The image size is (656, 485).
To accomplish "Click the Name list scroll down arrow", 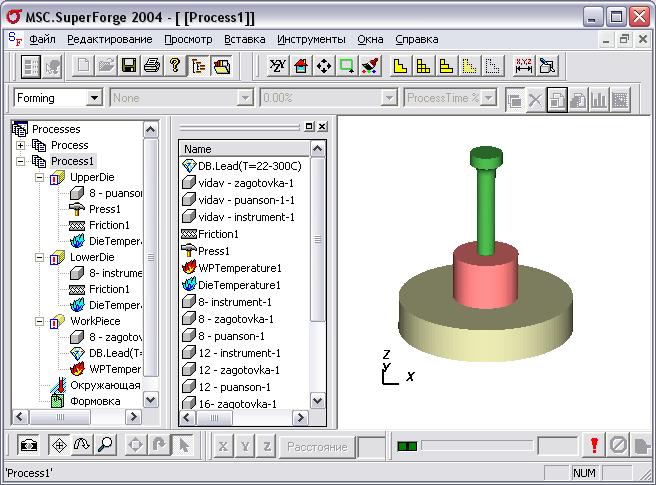I will tap(318, 400).
